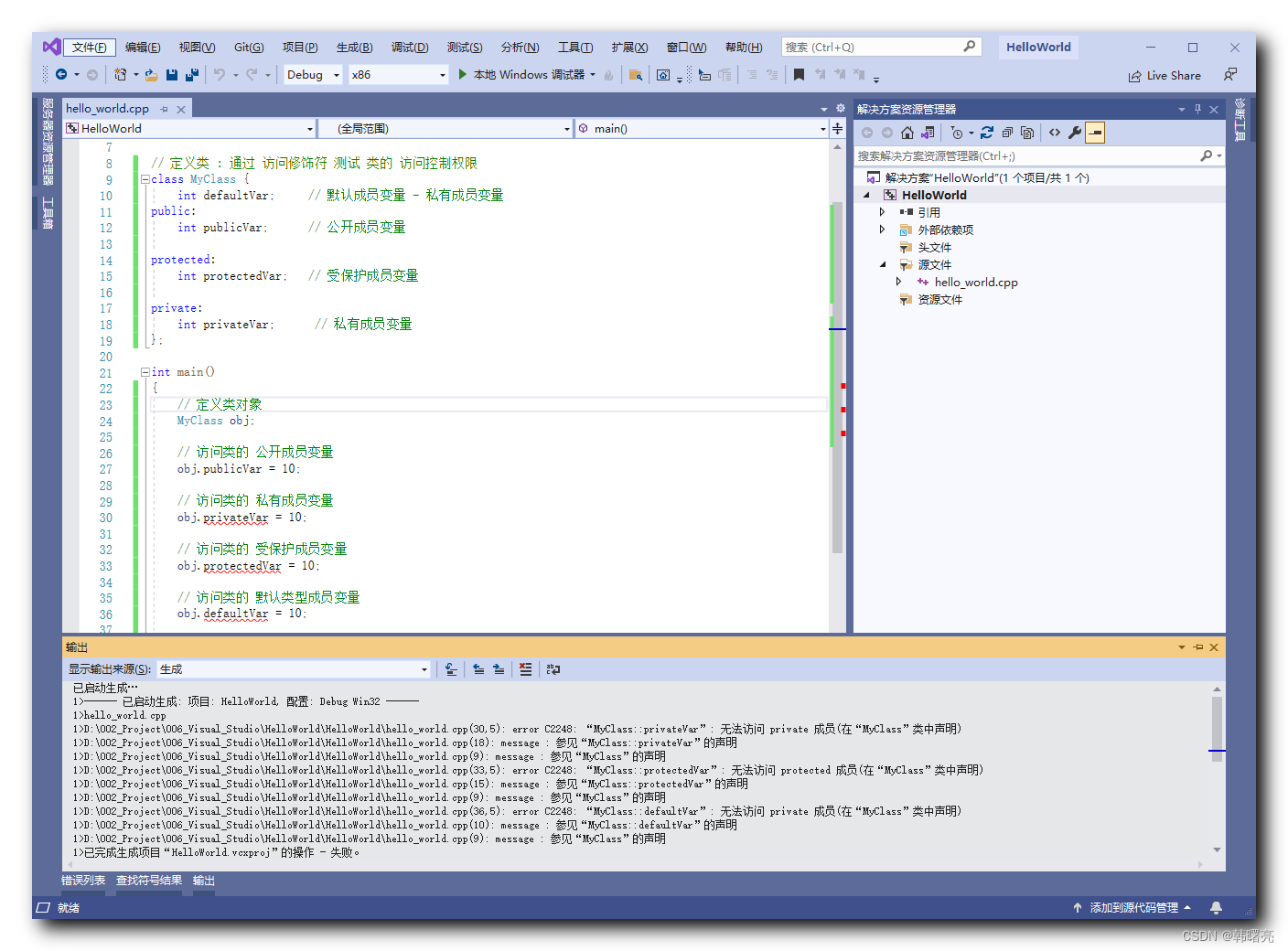The width and height of the screenshot is (1288, 951).
Task: Click the code editor vertical scrollbar thumb
Action: [x=837, y=379]
